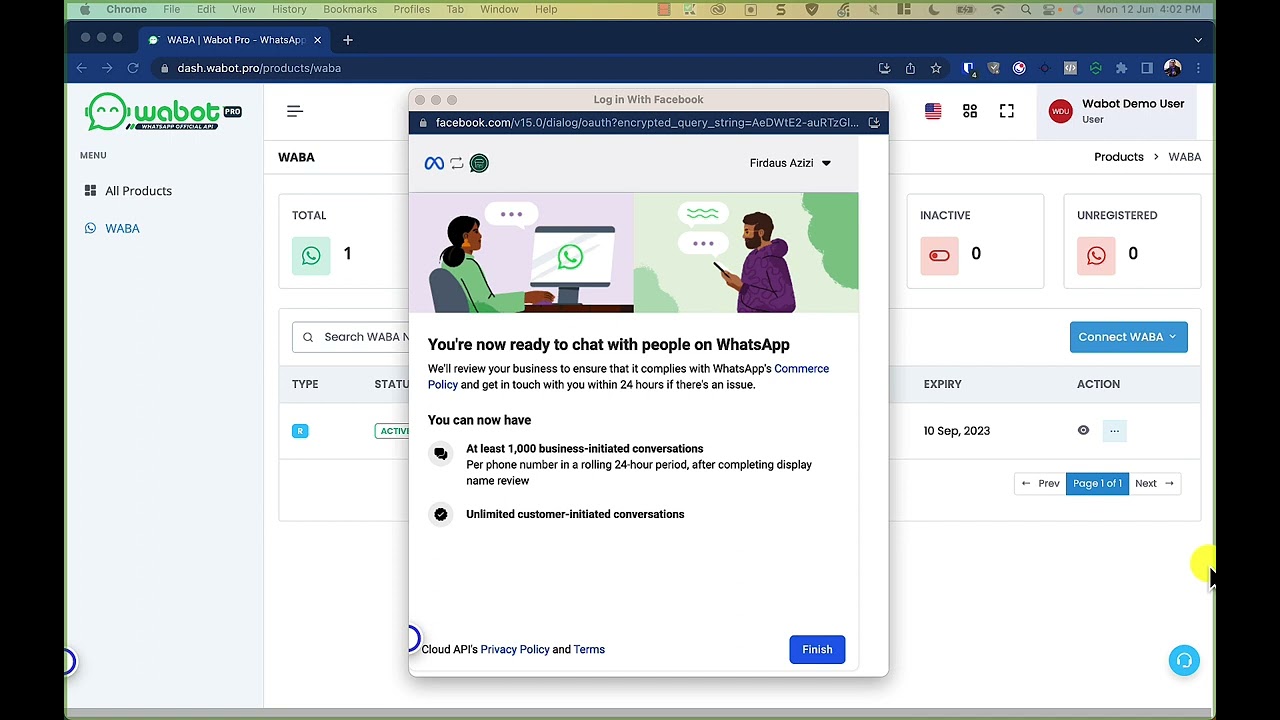This screenshot has height=720, width=1280.
Task: Go to the Next page
Action: coord(1154,483)
